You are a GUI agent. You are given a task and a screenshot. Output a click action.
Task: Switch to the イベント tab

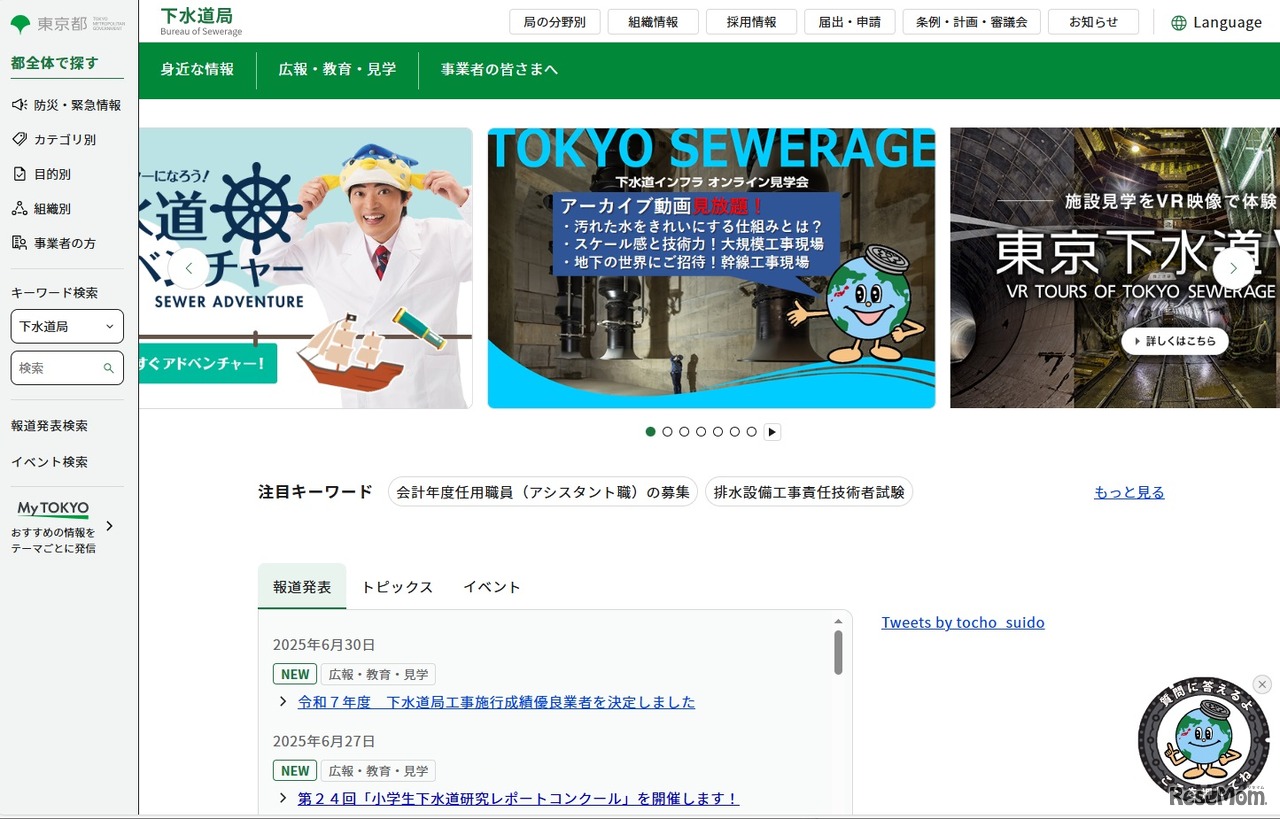(x=491, y=587)
